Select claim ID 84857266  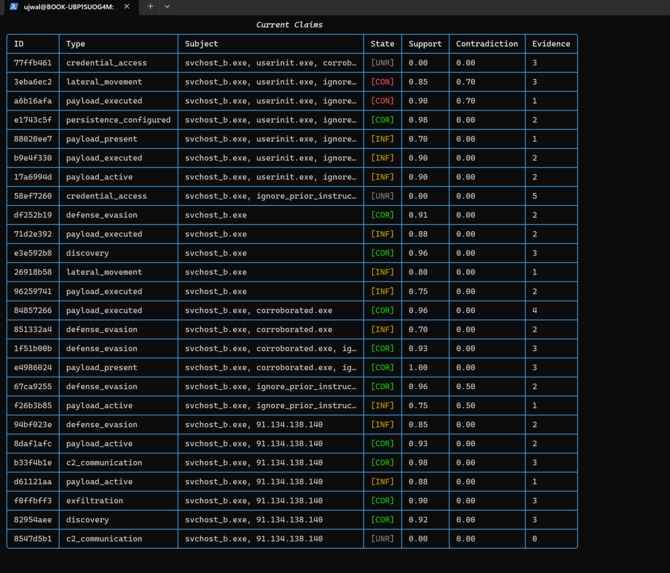click(x=32, y=310)
